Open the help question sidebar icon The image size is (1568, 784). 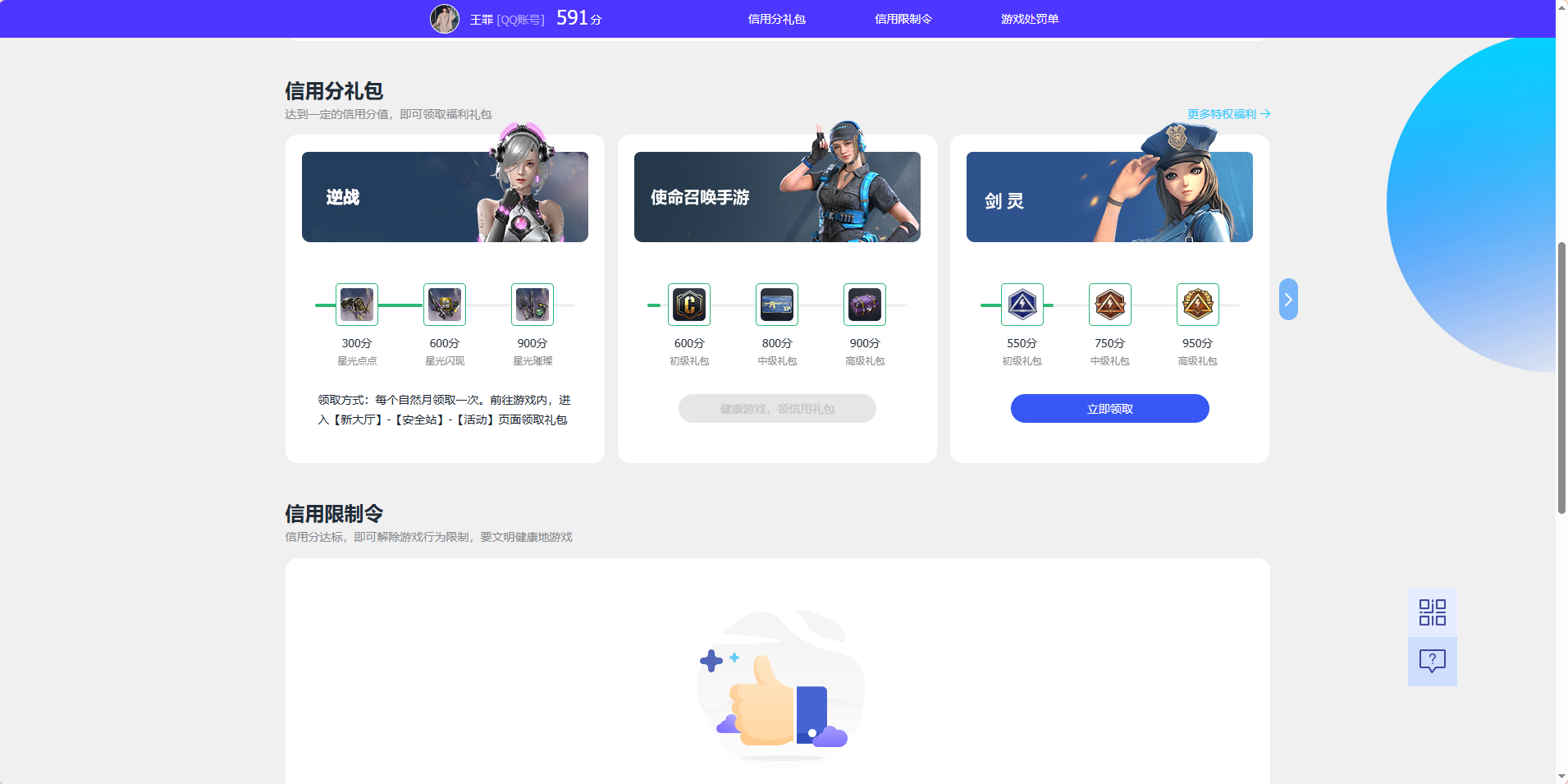tap(1433, 662)
